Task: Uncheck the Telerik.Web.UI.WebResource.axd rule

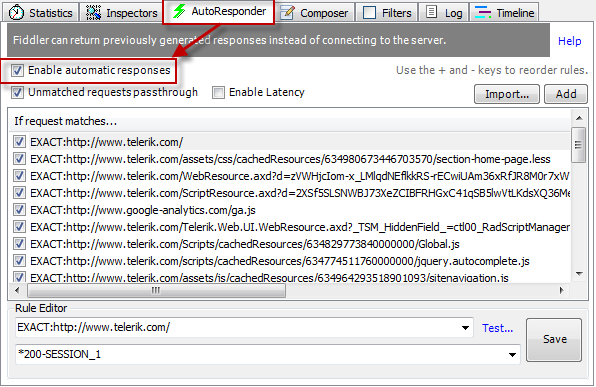Action: tap(19, 227)
